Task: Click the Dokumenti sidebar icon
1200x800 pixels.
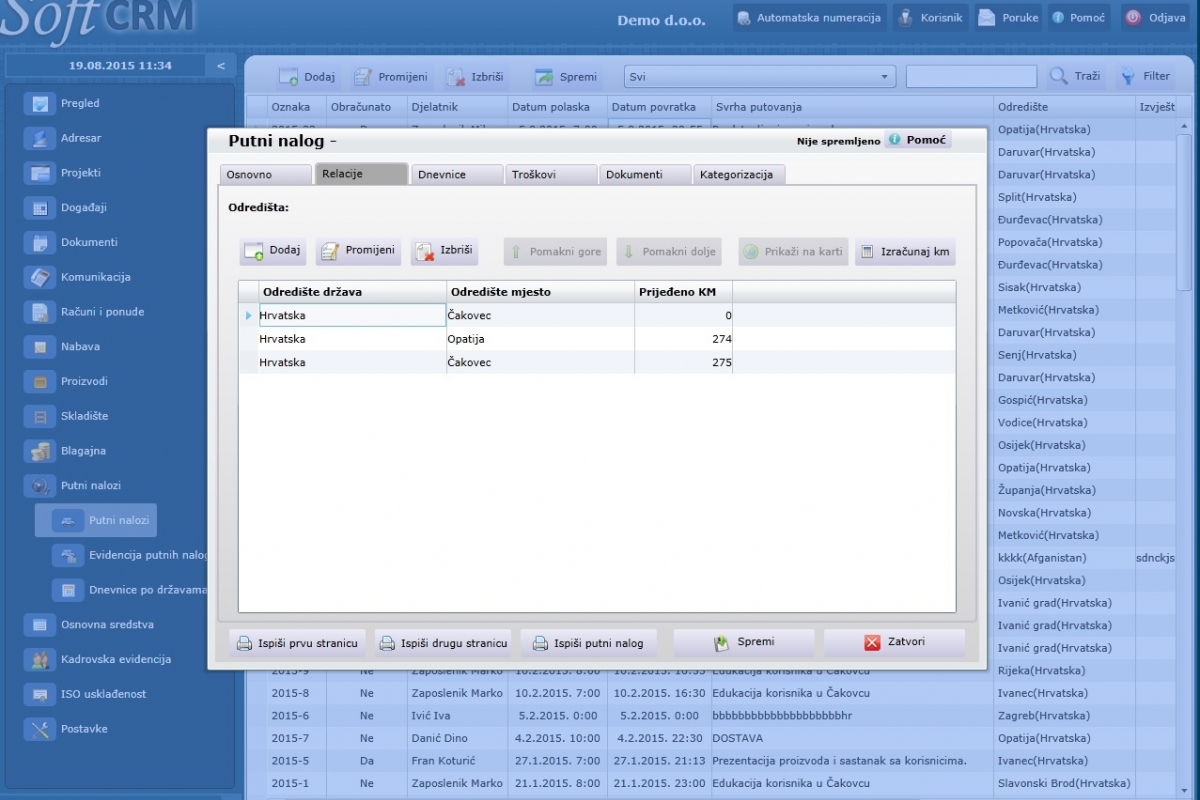Action: pyautogui.click(x=41, y=242)
